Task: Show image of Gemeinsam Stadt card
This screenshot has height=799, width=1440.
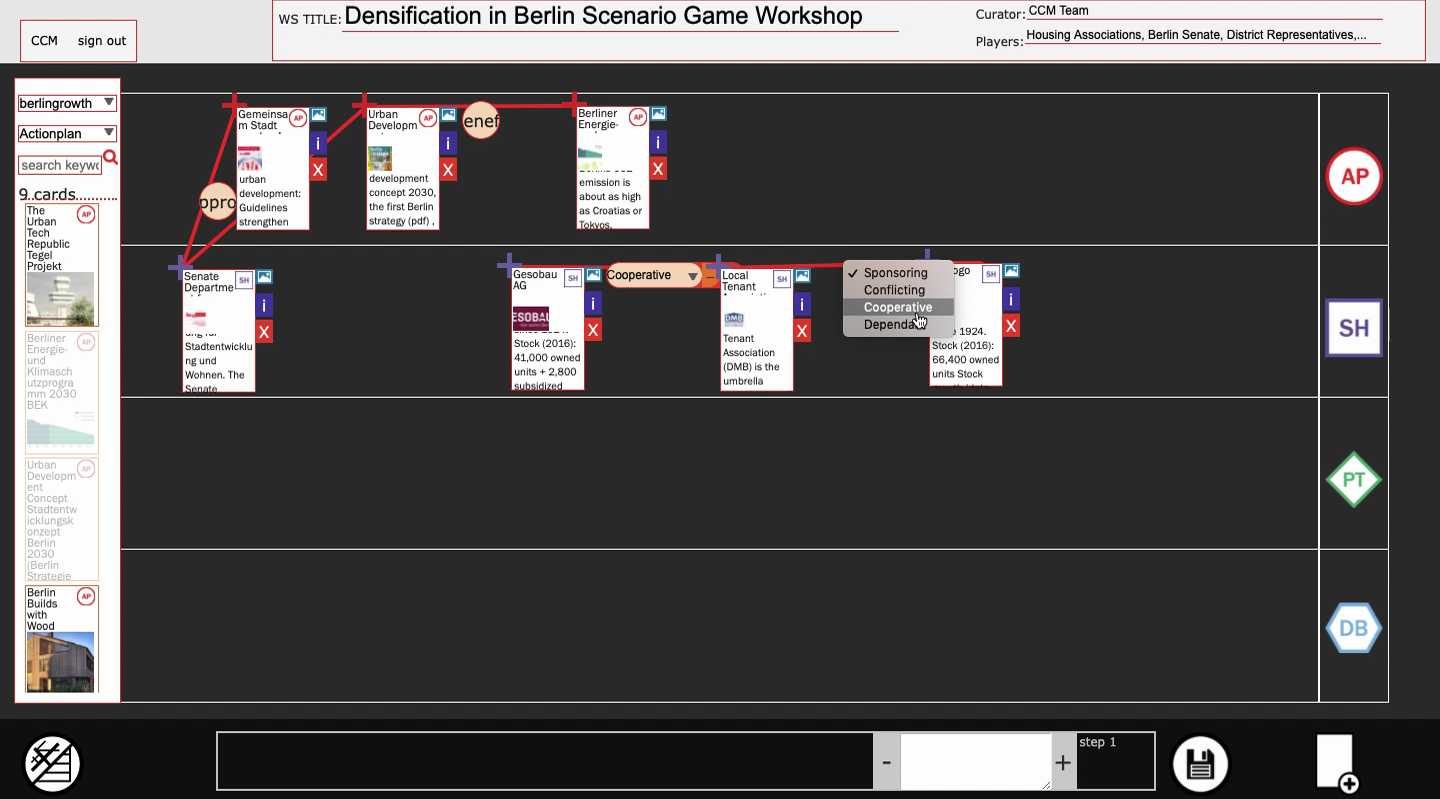Action: 318,115
